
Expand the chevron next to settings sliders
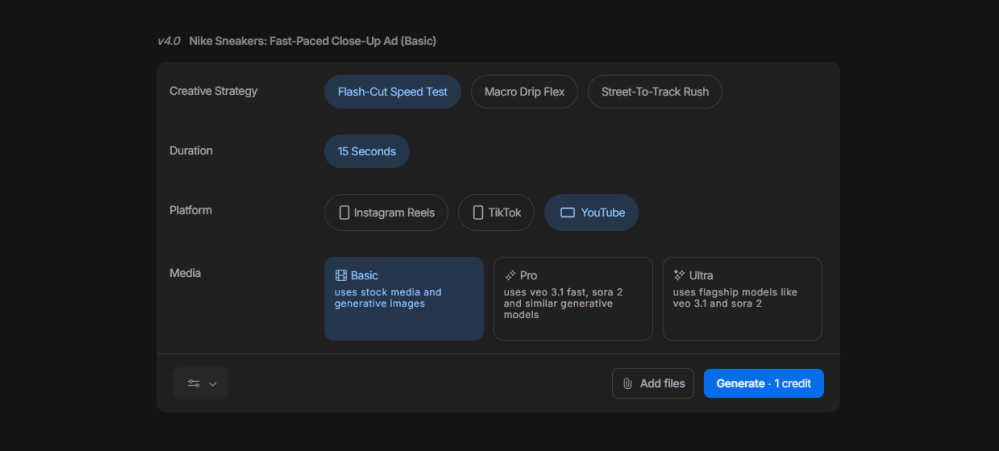click(213, 384)
